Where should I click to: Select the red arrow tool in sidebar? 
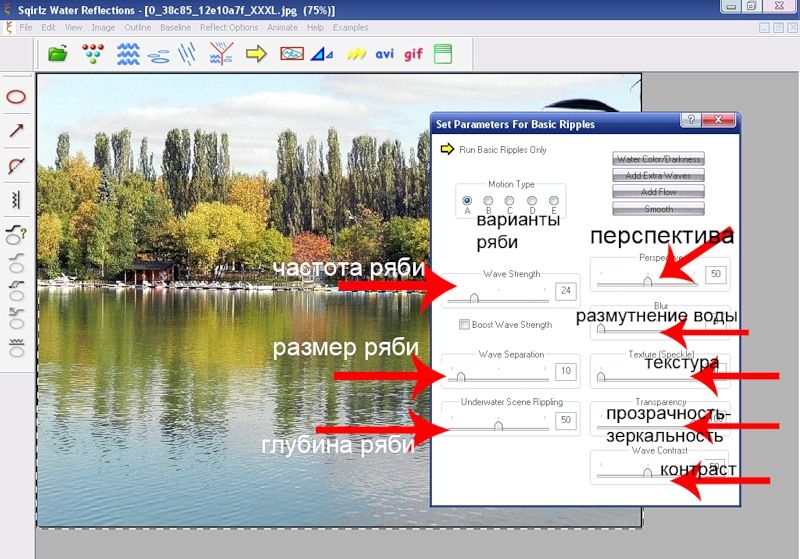16,131
